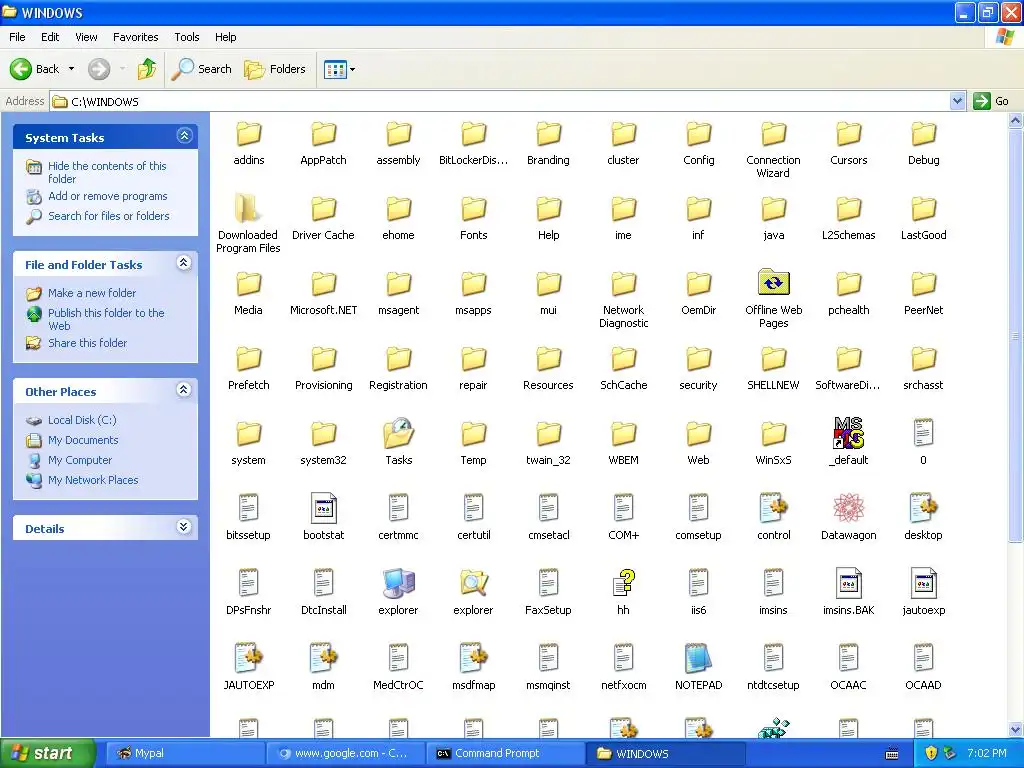Select the Datawagon file icon
The height and width of the screenshot is (768, 1024).
pos(848,508)
